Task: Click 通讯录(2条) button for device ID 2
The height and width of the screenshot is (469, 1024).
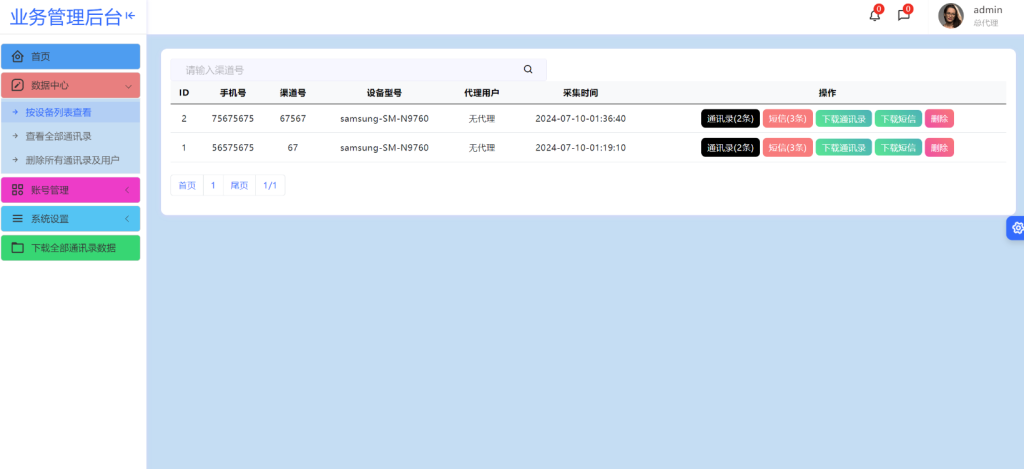Action: [x=730, y=119]
